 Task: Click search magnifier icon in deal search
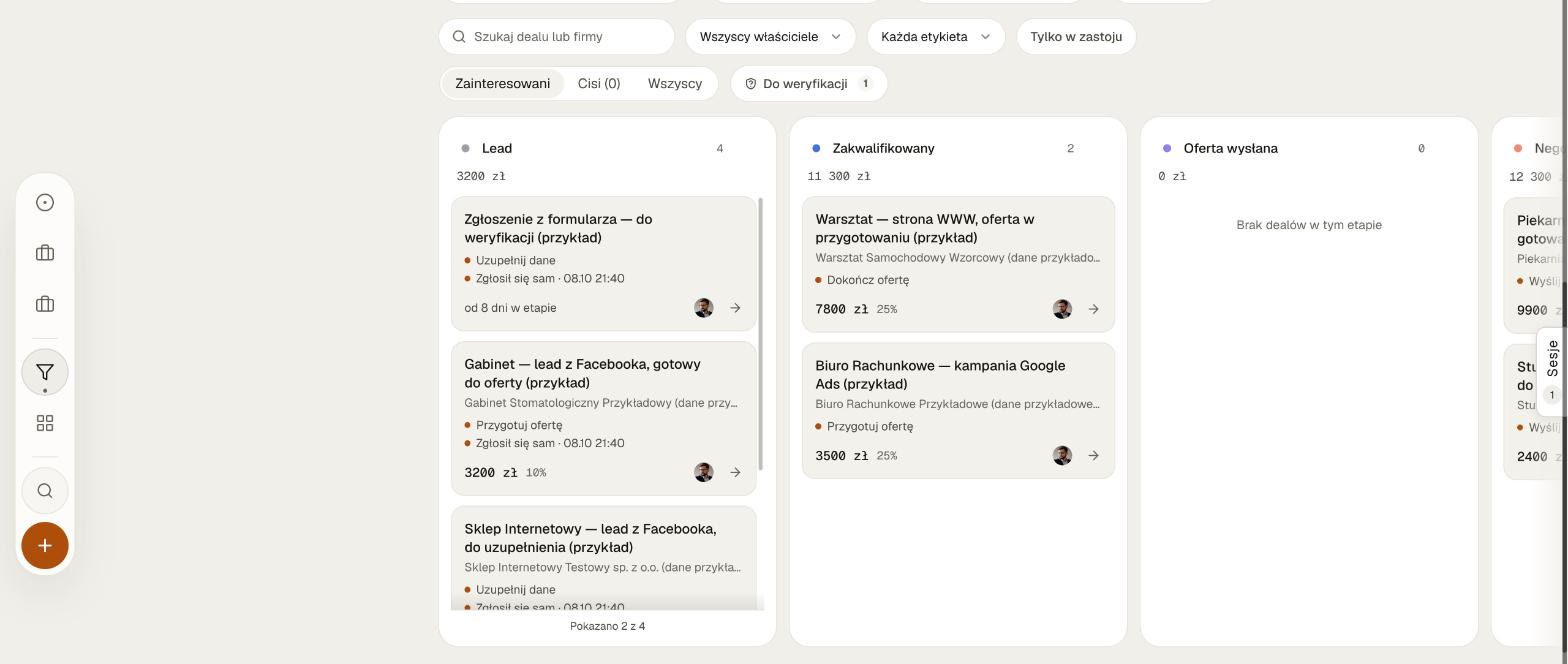(459, 37)
